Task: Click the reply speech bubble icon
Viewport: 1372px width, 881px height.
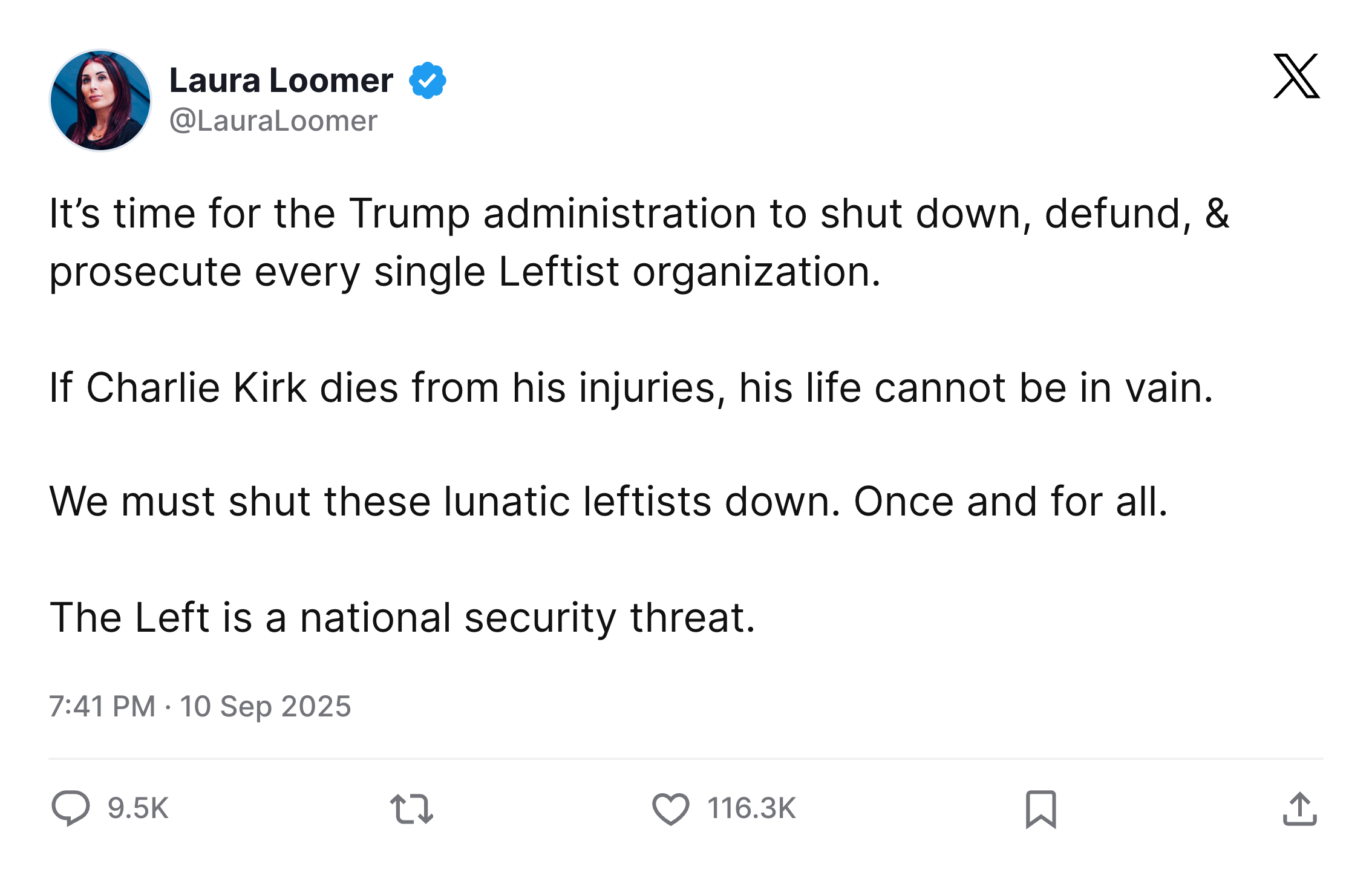Action: pyautogui.click(x=71, y=808)
